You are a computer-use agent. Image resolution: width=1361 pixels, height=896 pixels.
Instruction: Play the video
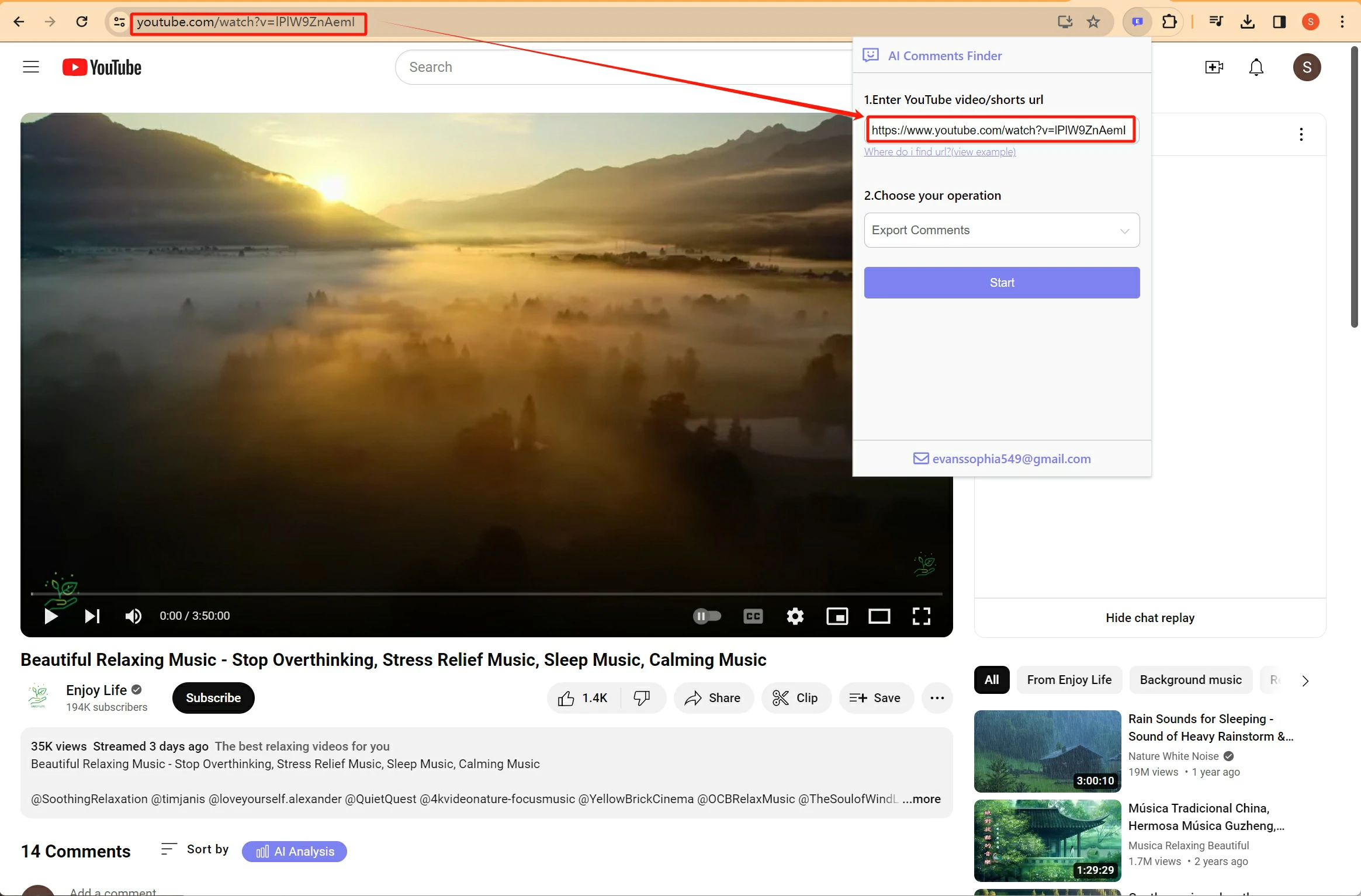click(51, 616)
